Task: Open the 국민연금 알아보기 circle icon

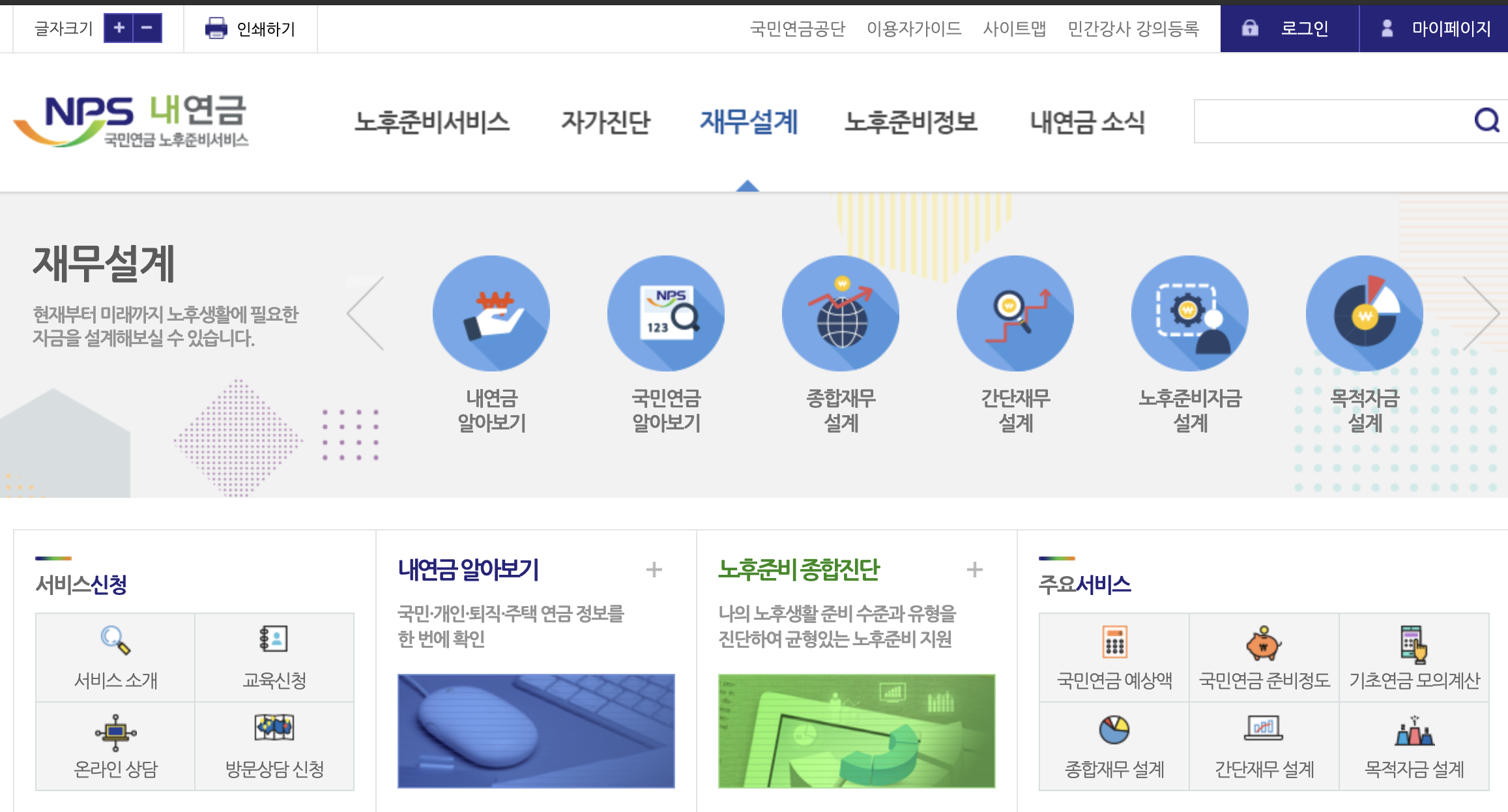Action: pos(666,313)
